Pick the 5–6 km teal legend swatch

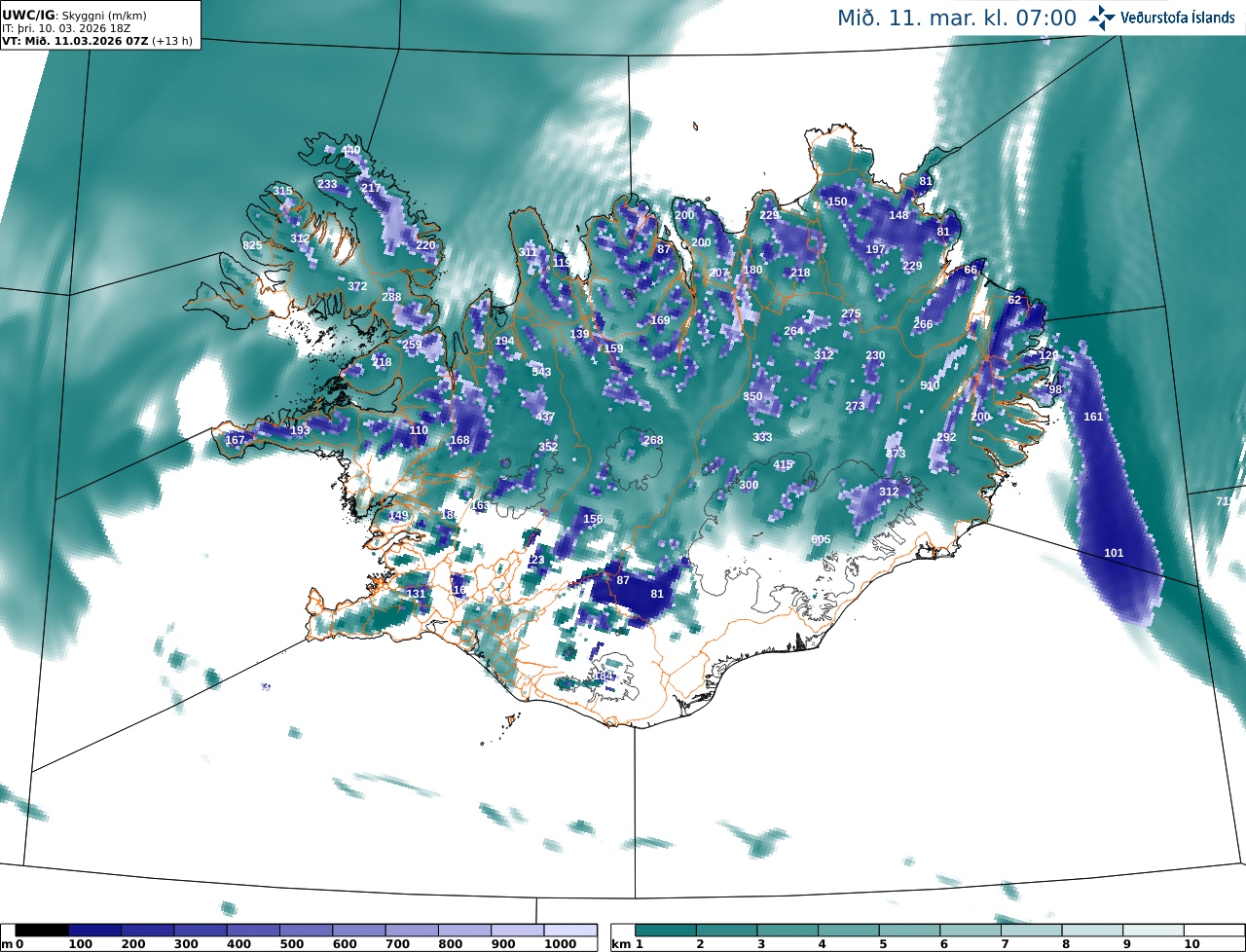click(x=910, y=932)
